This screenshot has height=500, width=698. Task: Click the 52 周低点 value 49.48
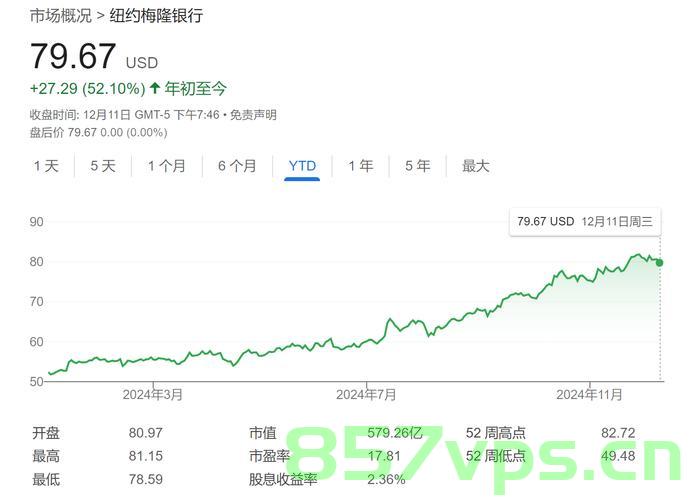coord(618,456)
